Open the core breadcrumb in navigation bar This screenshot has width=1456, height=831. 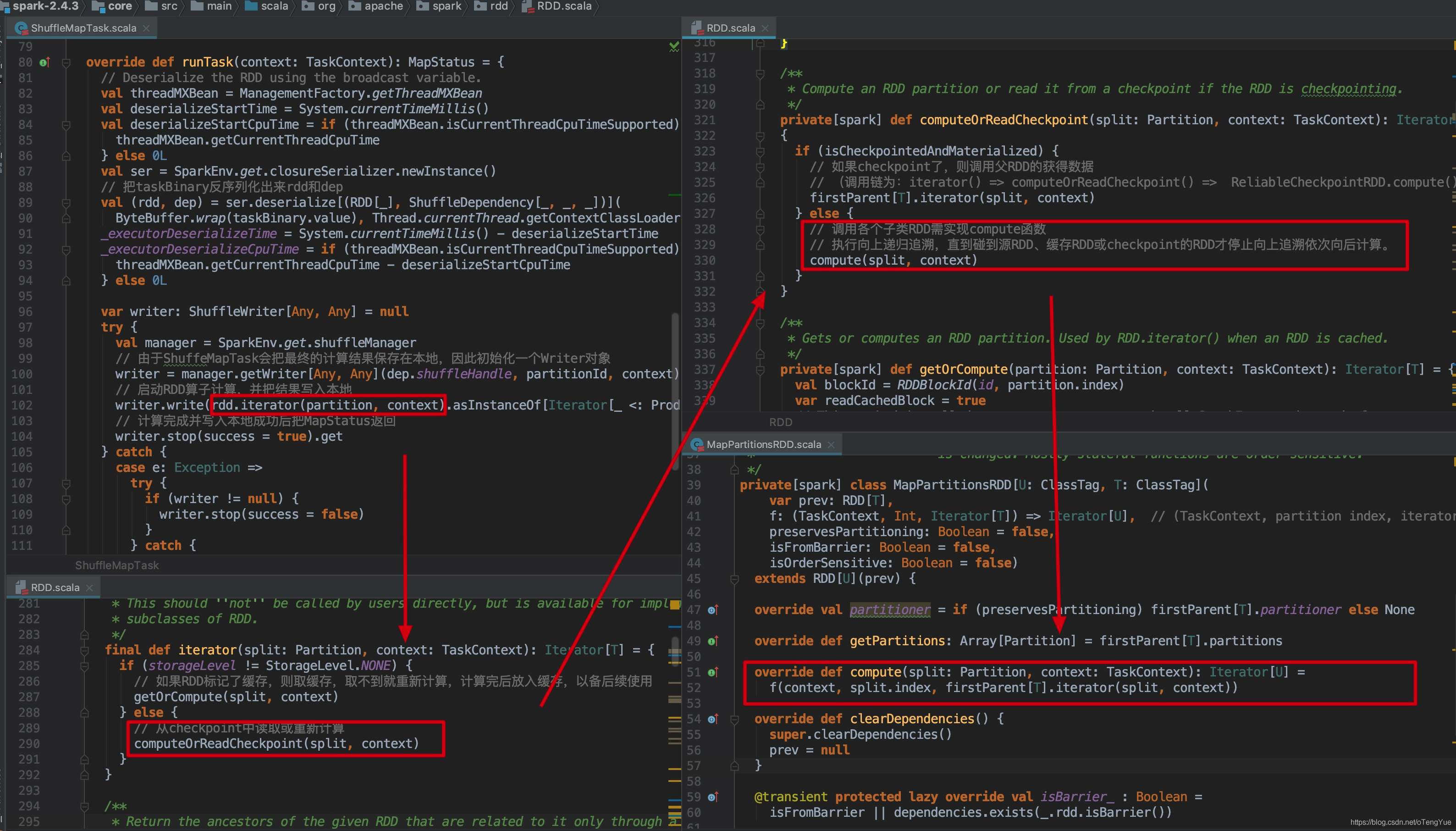120,6
